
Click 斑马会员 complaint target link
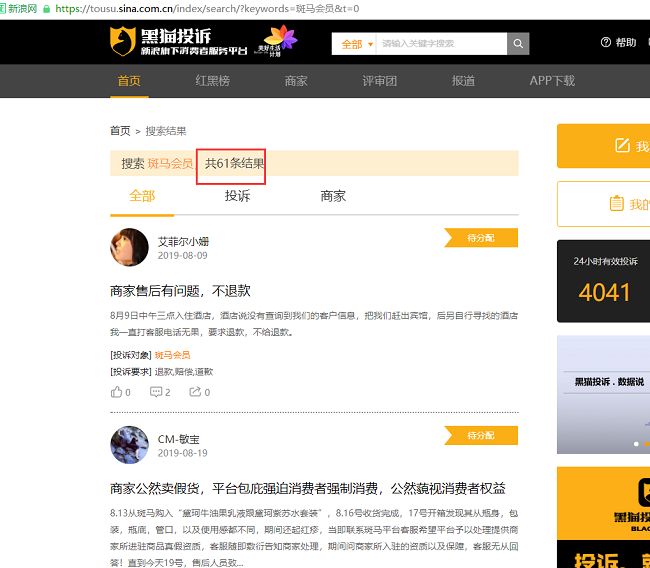(x=172, y=355)
